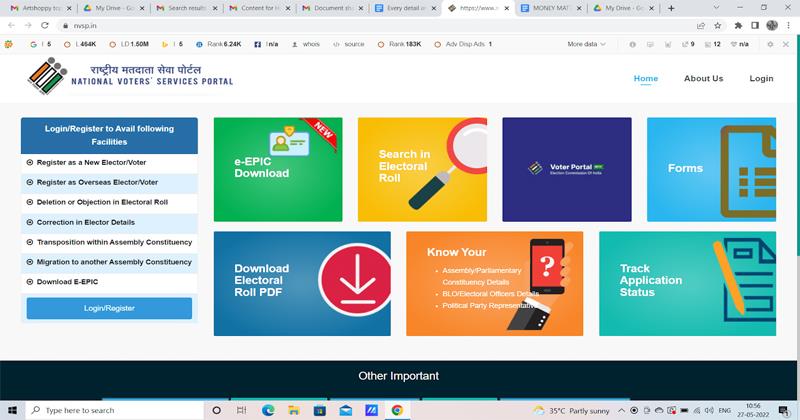
Task: Open Task View icon in taskbar
Action: 242,410
